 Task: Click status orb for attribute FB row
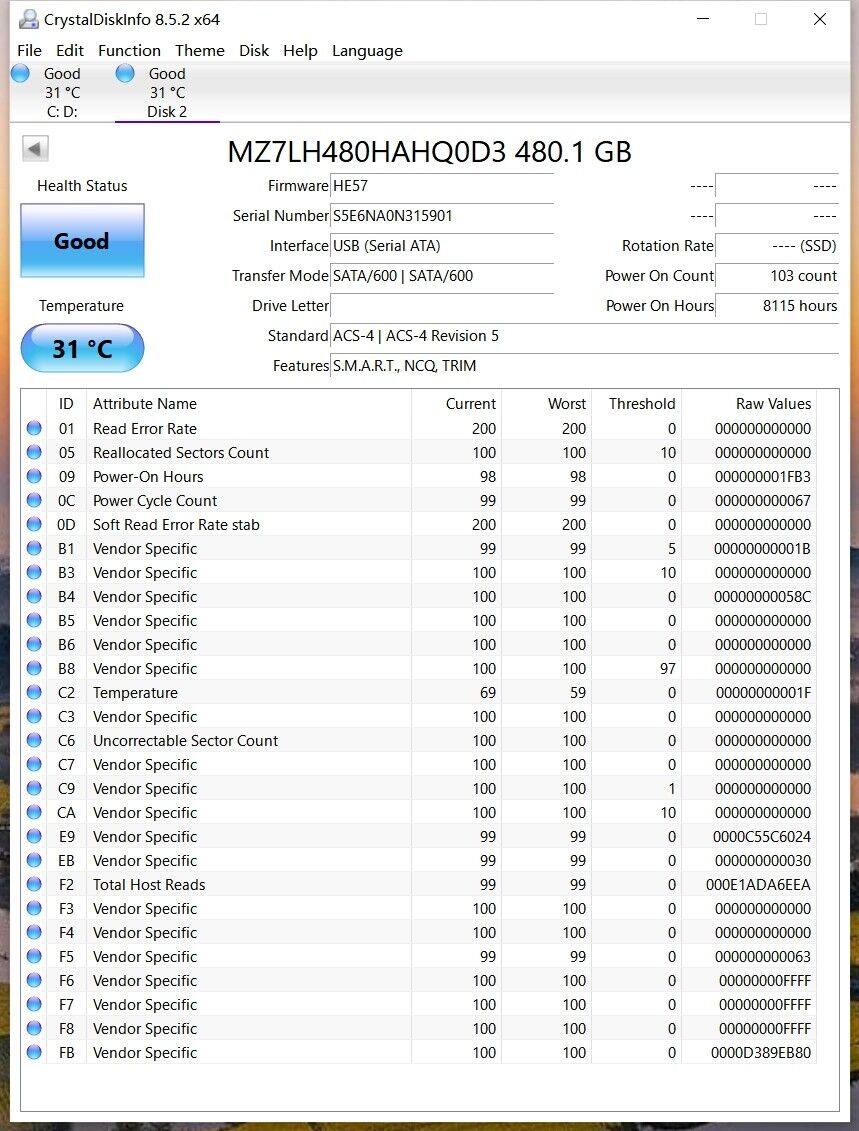coord(34,1052)
